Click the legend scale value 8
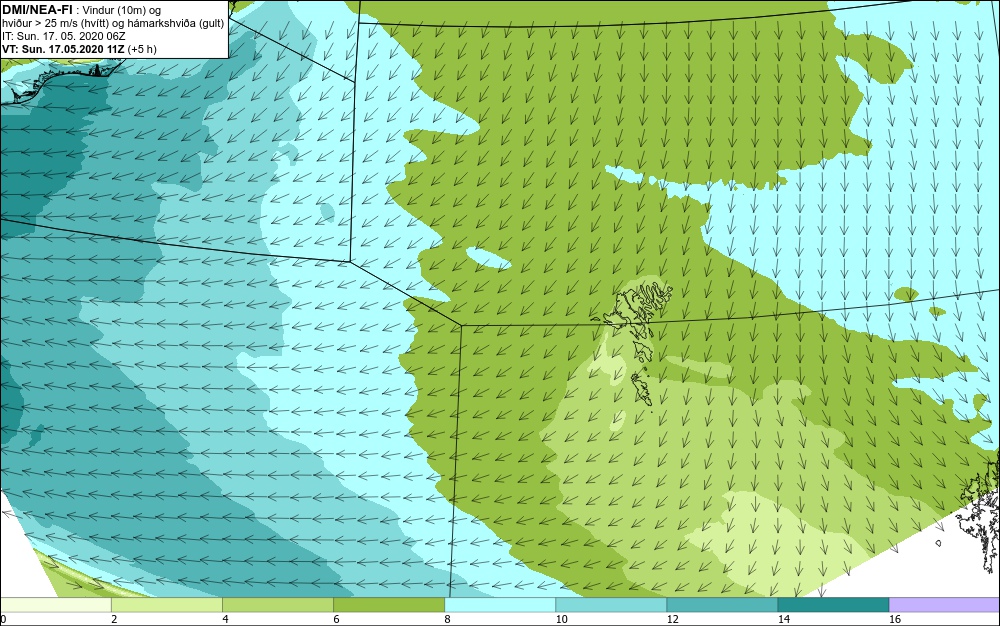 [x=447, y=619]
